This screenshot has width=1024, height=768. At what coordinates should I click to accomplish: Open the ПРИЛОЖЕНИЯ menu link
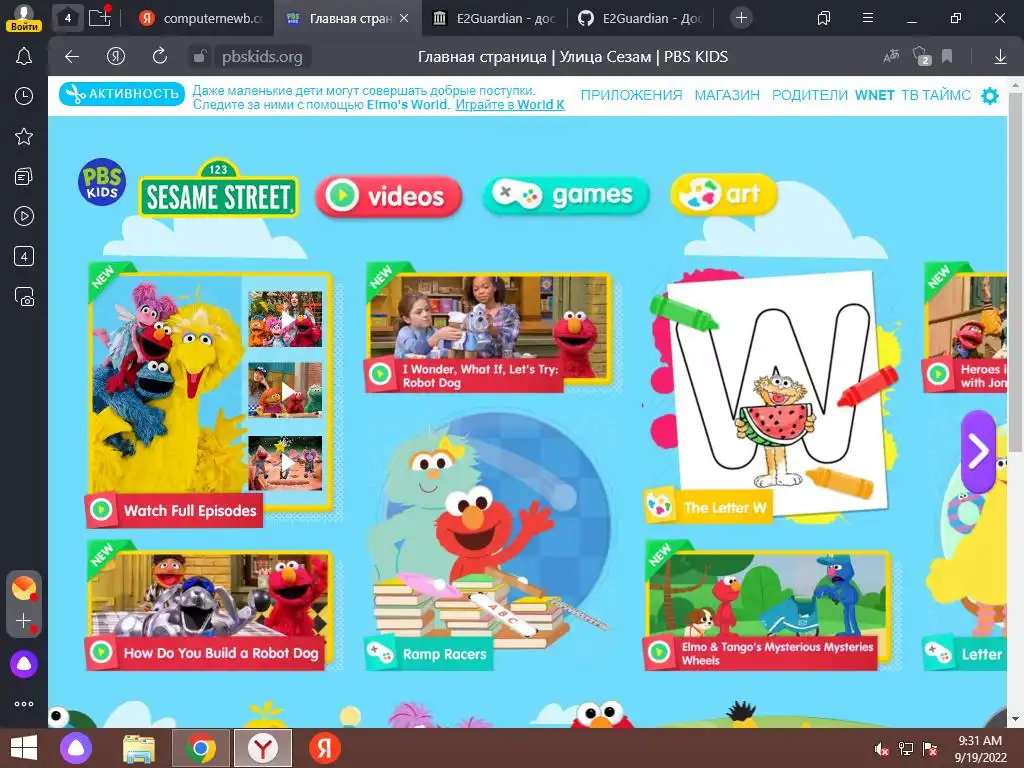[x=632, y=95]
